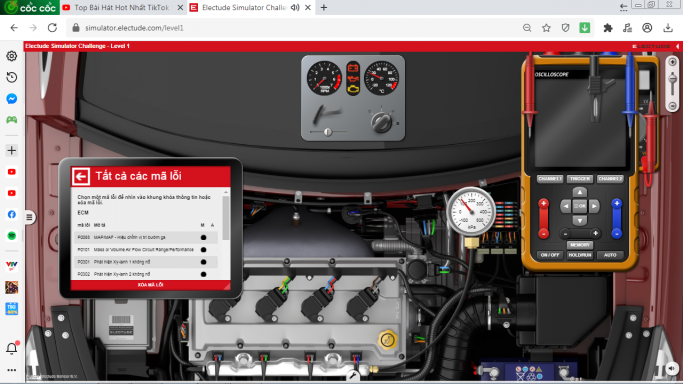
Task: Collapse the Electude header arrow
Action: click(677, 46)
